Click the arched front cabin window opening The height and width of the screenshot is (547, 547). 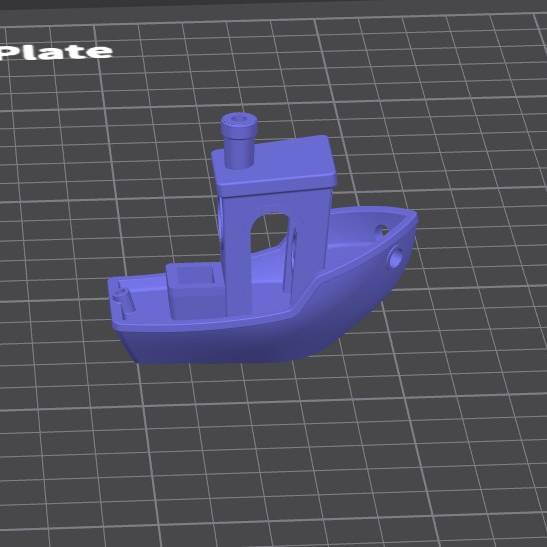(x=269, y=232)
